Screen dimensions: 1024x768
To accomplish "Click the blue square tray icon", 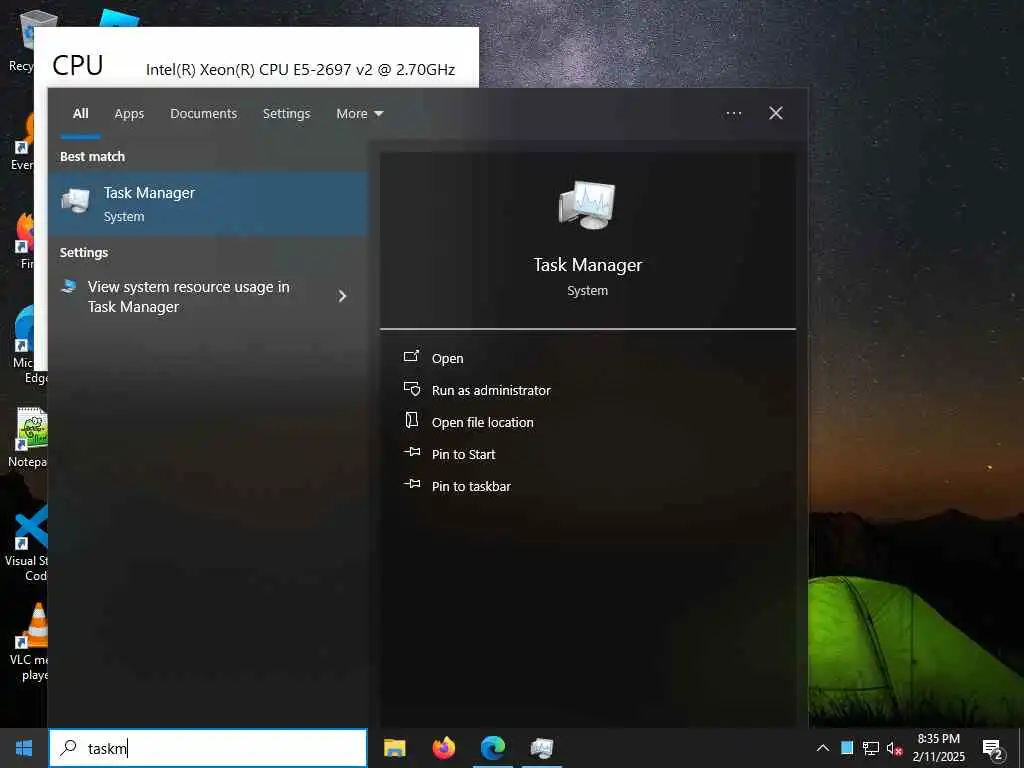I will click(x=847, y=748).
